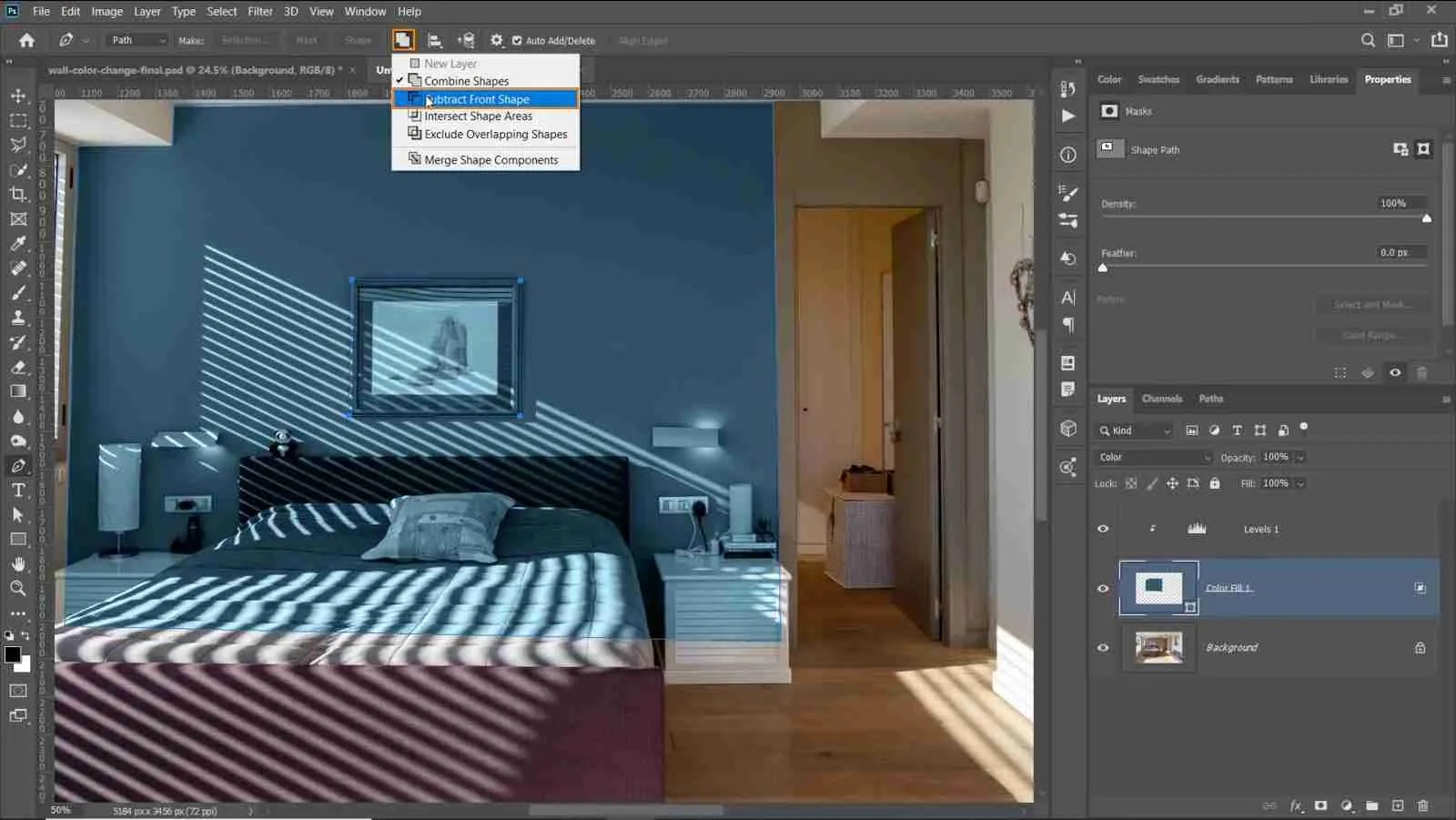The height and width of the screenshot is (820, 1456).
Task: Enable the Auto Add/Delete checkbox
Action: [518, 40]
